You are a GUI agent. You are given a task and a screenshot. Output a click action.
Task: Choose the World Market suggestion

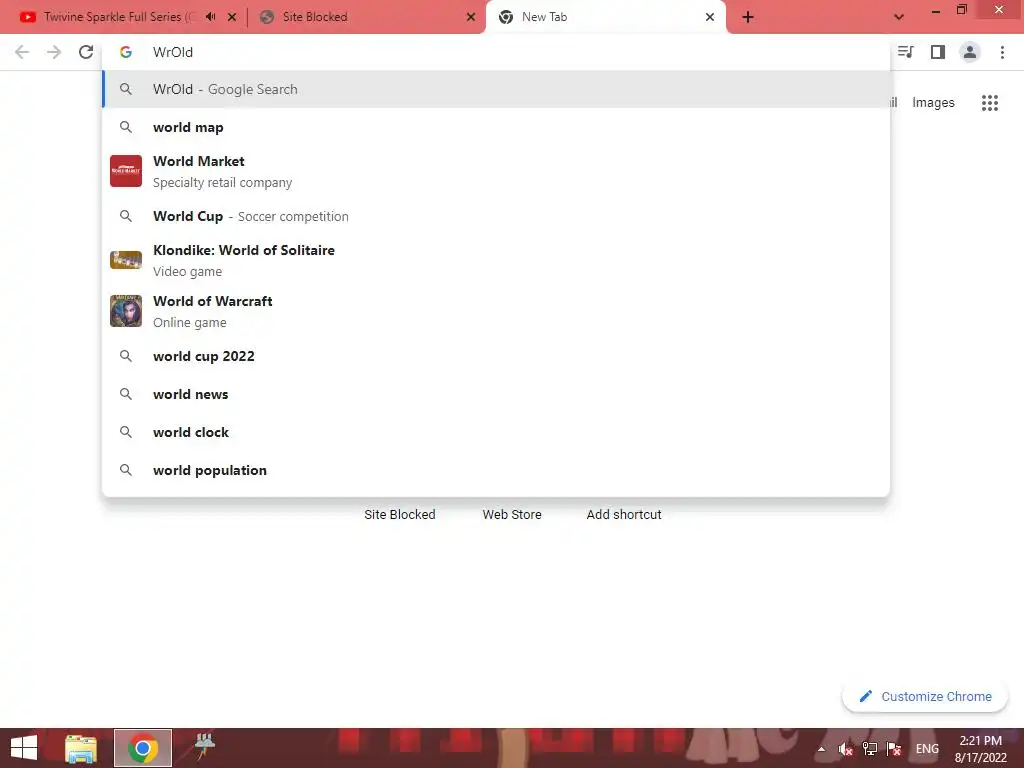click(x=496, y=171)
